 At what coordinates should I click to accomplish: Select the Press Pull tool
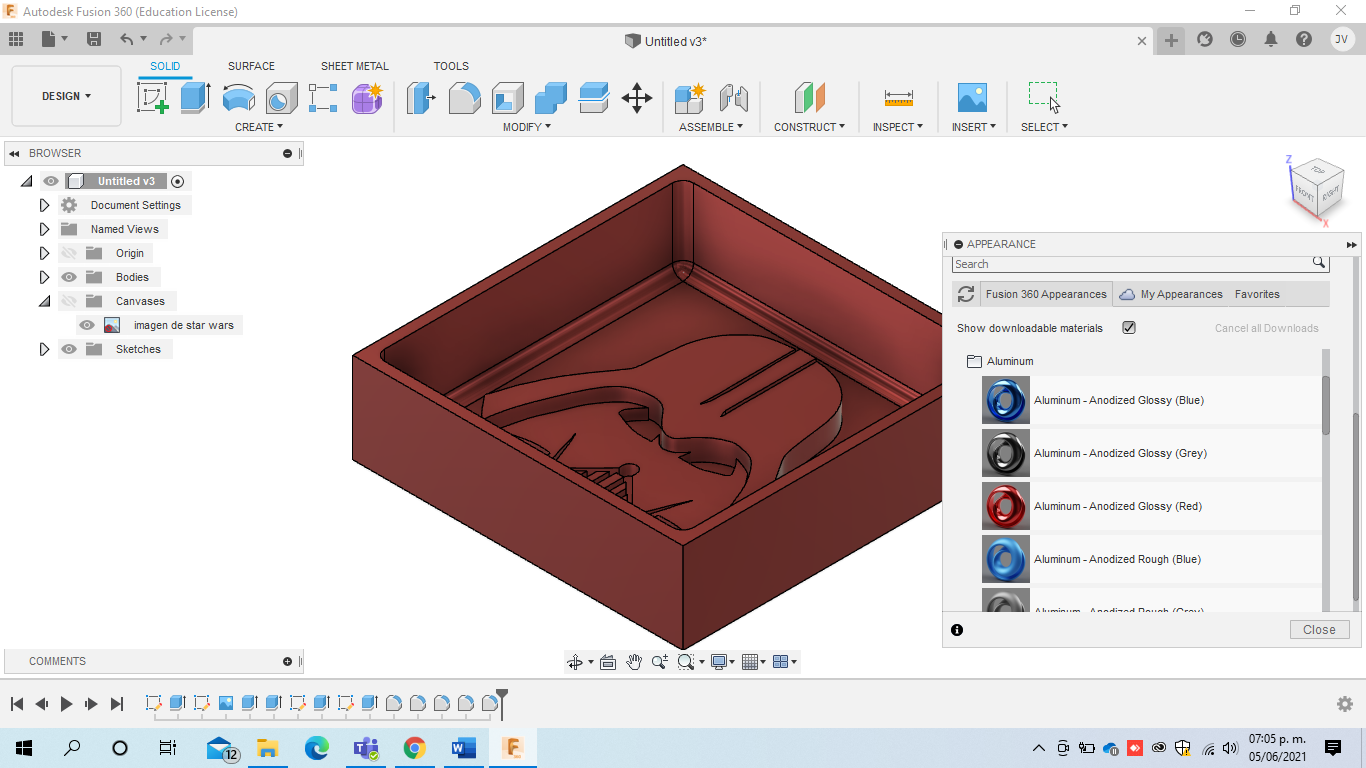pyautogui.click(x=422, y=98)
